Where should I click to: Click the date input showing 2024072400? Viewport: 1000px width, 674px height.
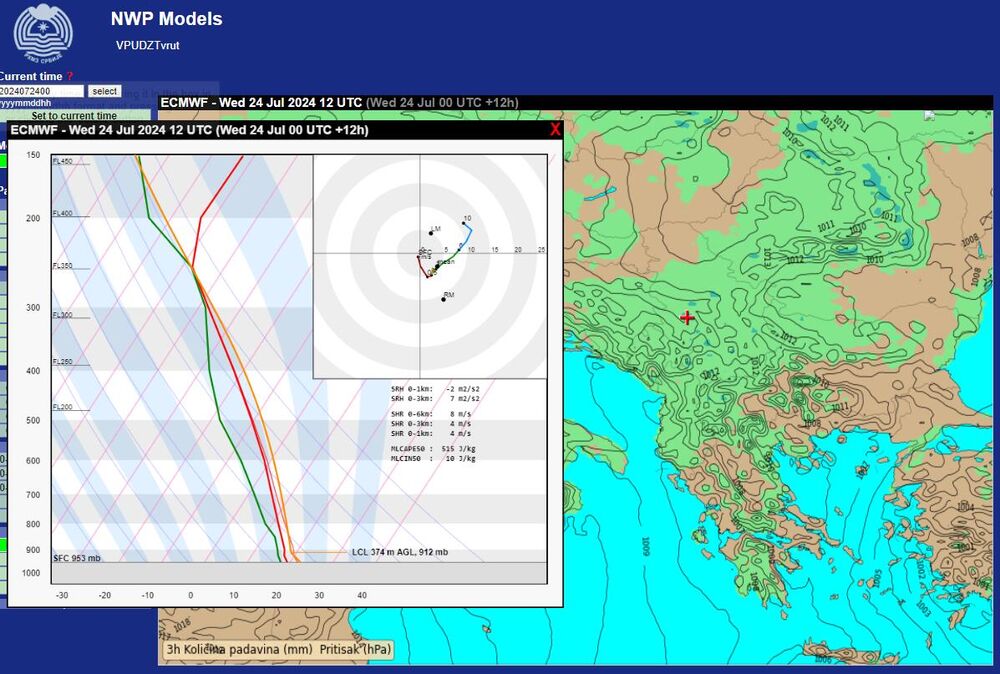coord(41,91)
